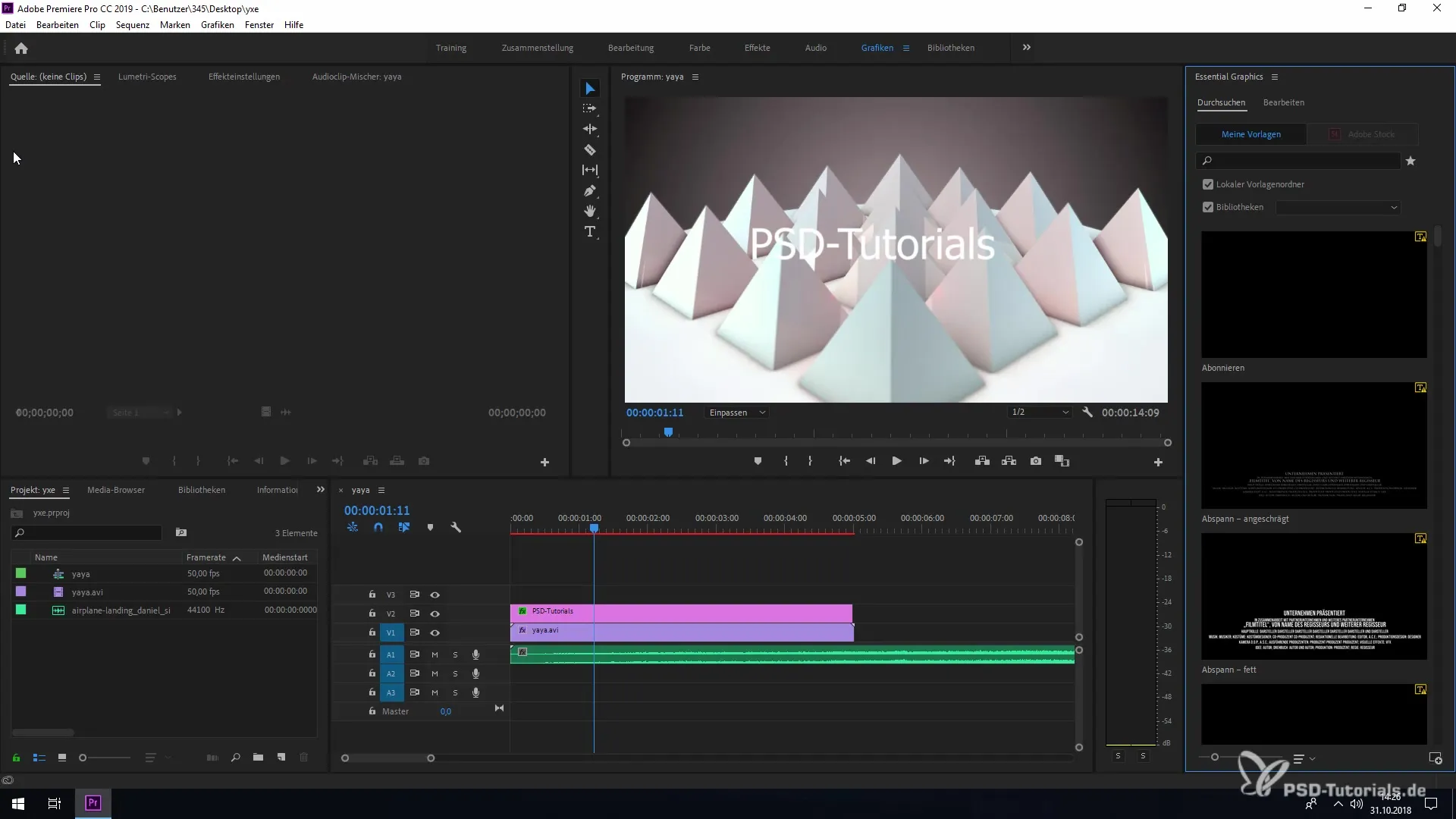Toggle nest sequence insert mode icon
1456x819 pixels.
pos(353,527)
